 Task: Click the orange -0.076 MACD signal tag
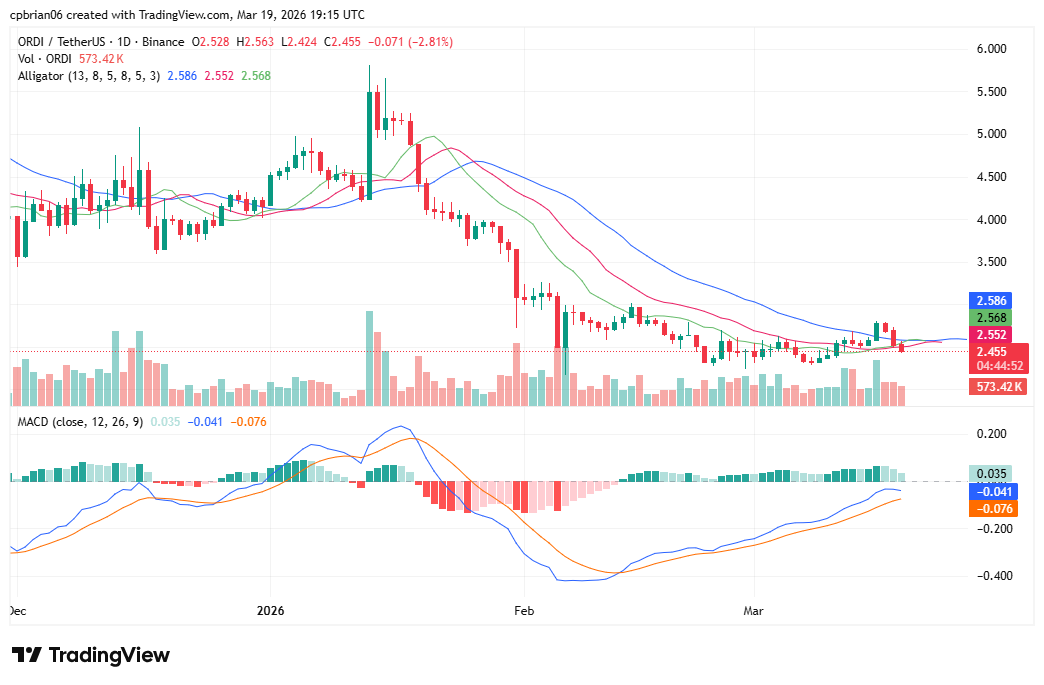pos(992,508)
